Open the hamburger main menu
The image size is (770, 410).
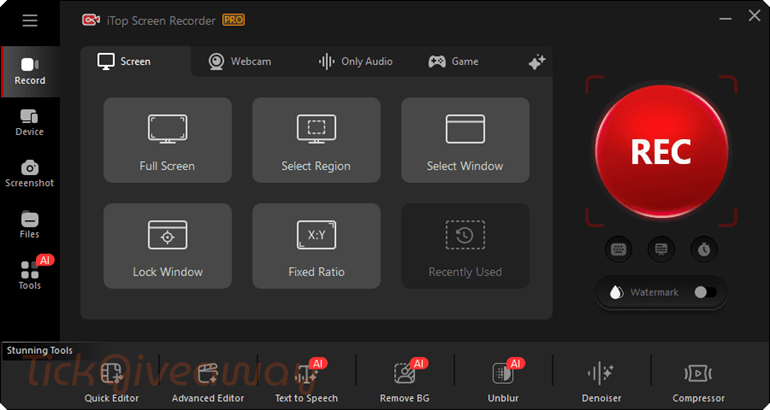29,21
